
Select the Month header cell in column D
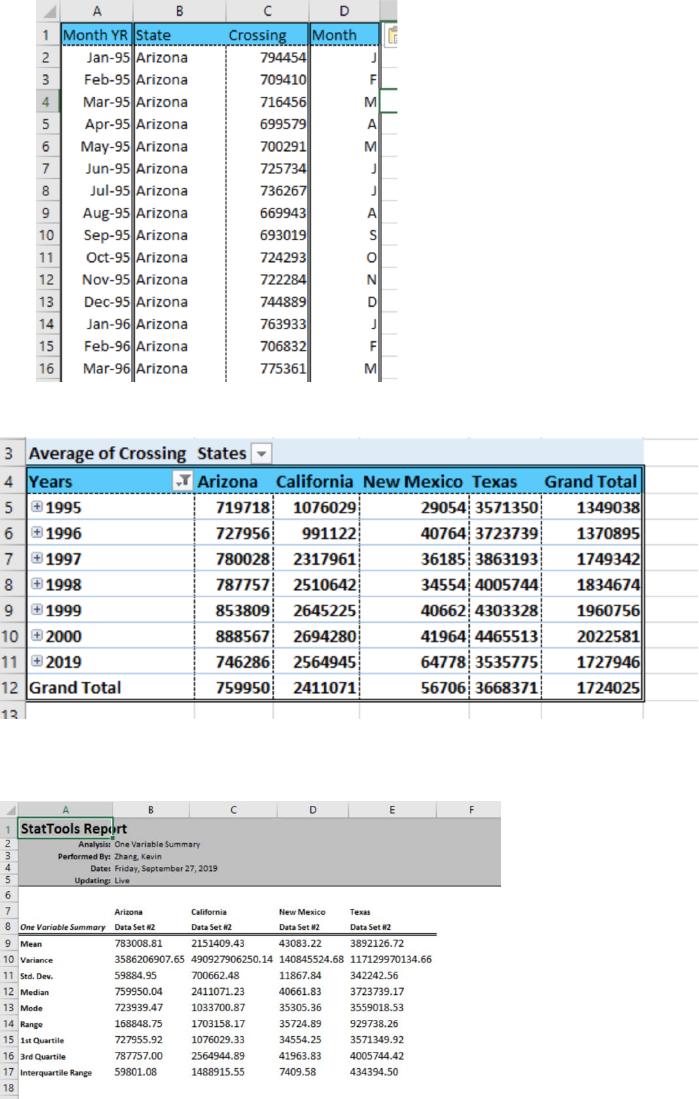pyautogui.click(x=344, y=35)
